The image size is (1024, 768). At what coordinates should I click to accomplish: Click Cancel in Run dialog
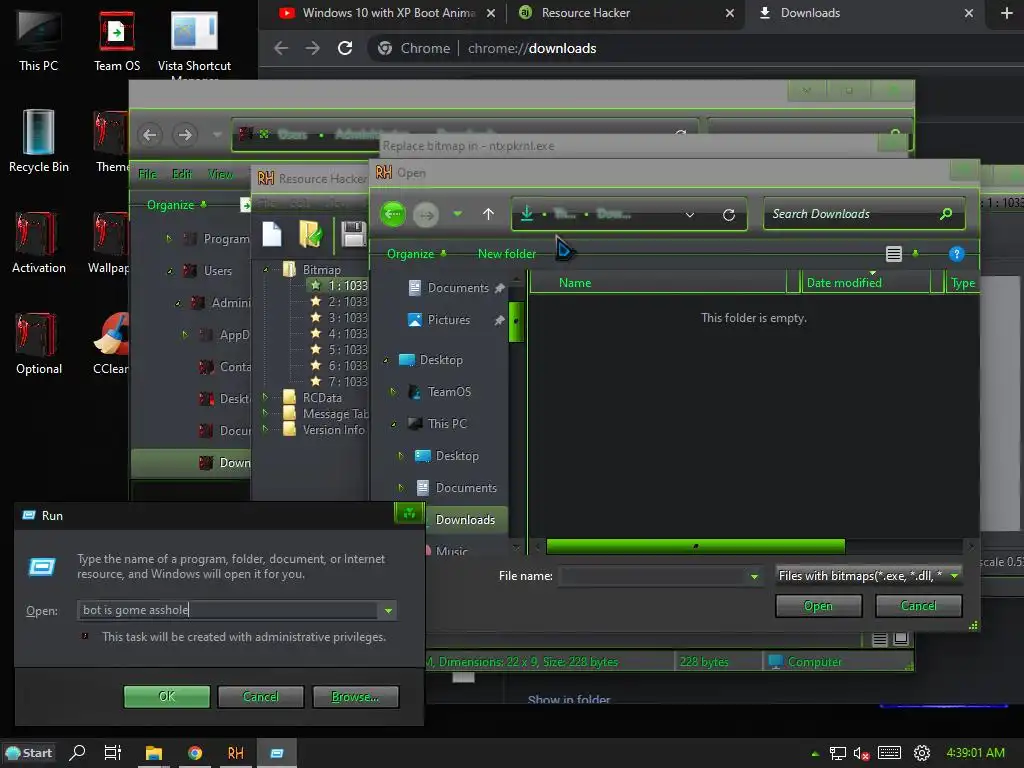click(x=261, y=697)
